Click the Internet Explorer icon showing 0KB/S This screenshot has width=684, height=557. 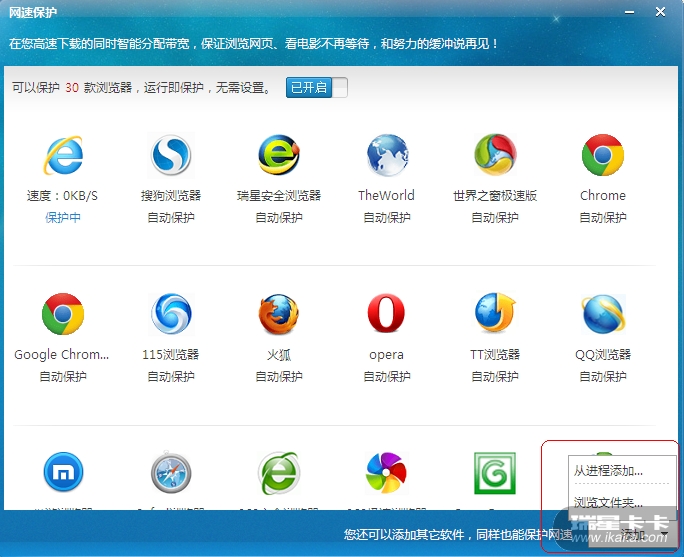63,155
